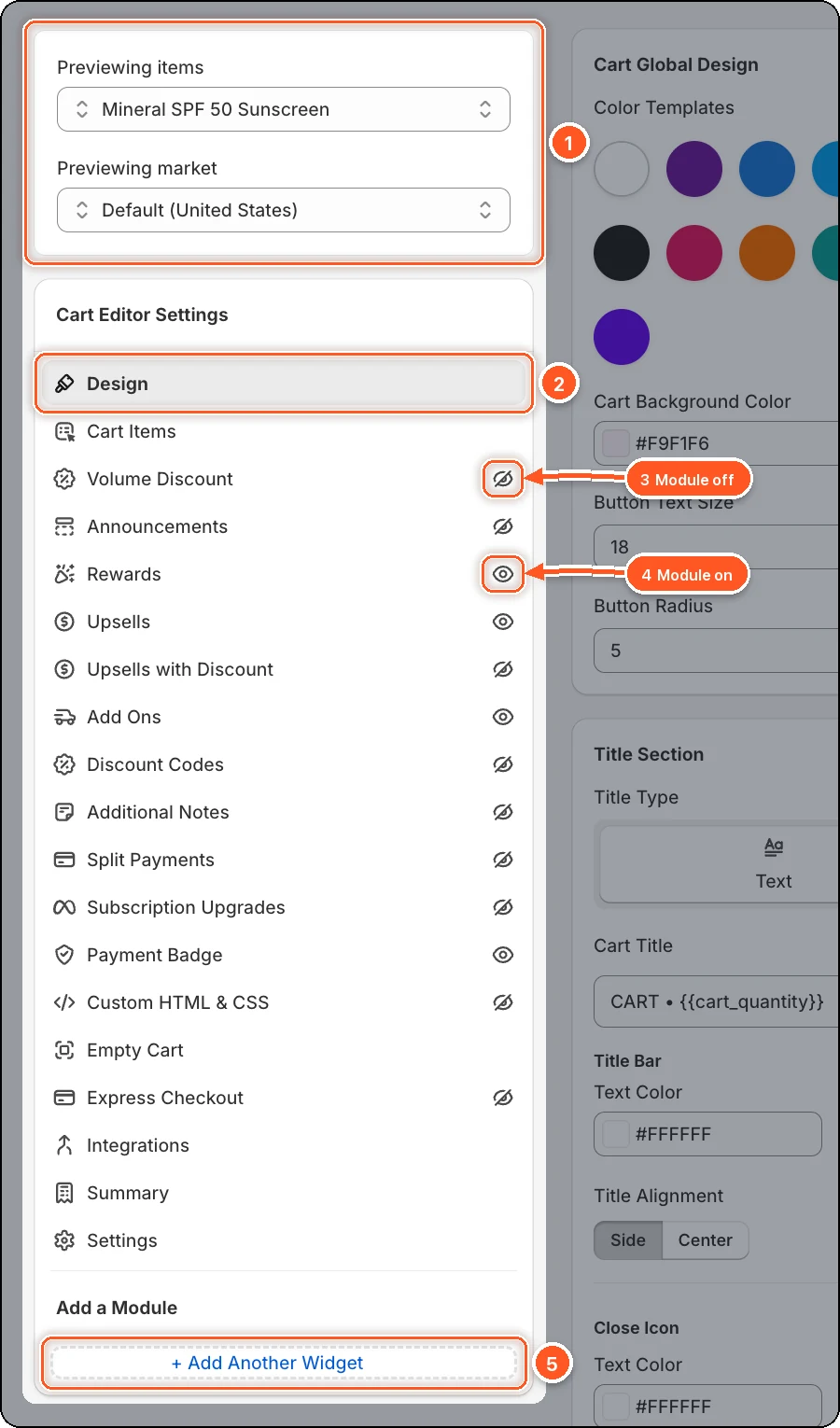
Task: Choose the white color template
Action: pyautogui.click(x=622, y=169)
